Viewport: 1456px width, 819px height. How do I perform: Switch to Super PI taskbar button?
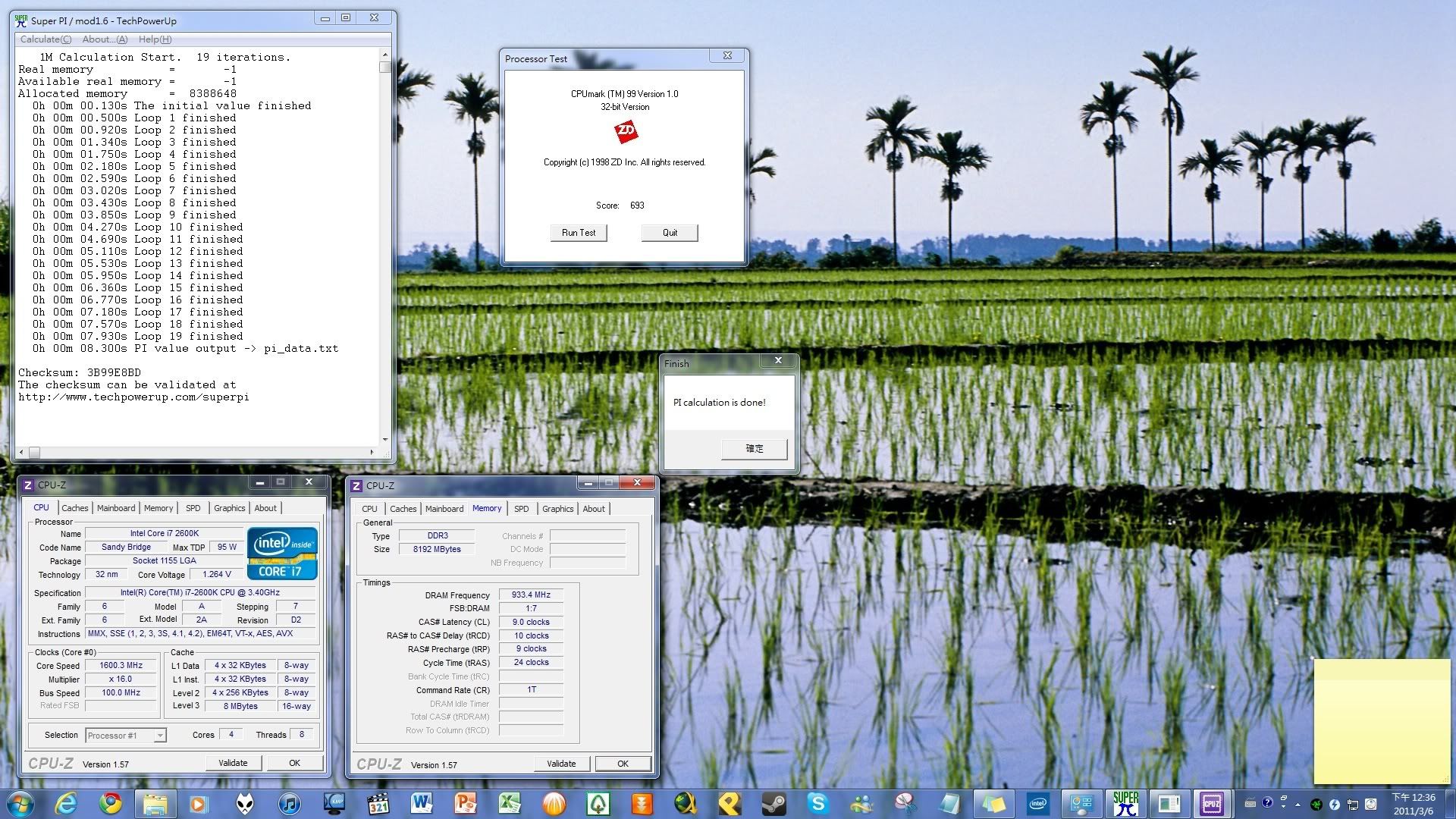[1126, 803]
